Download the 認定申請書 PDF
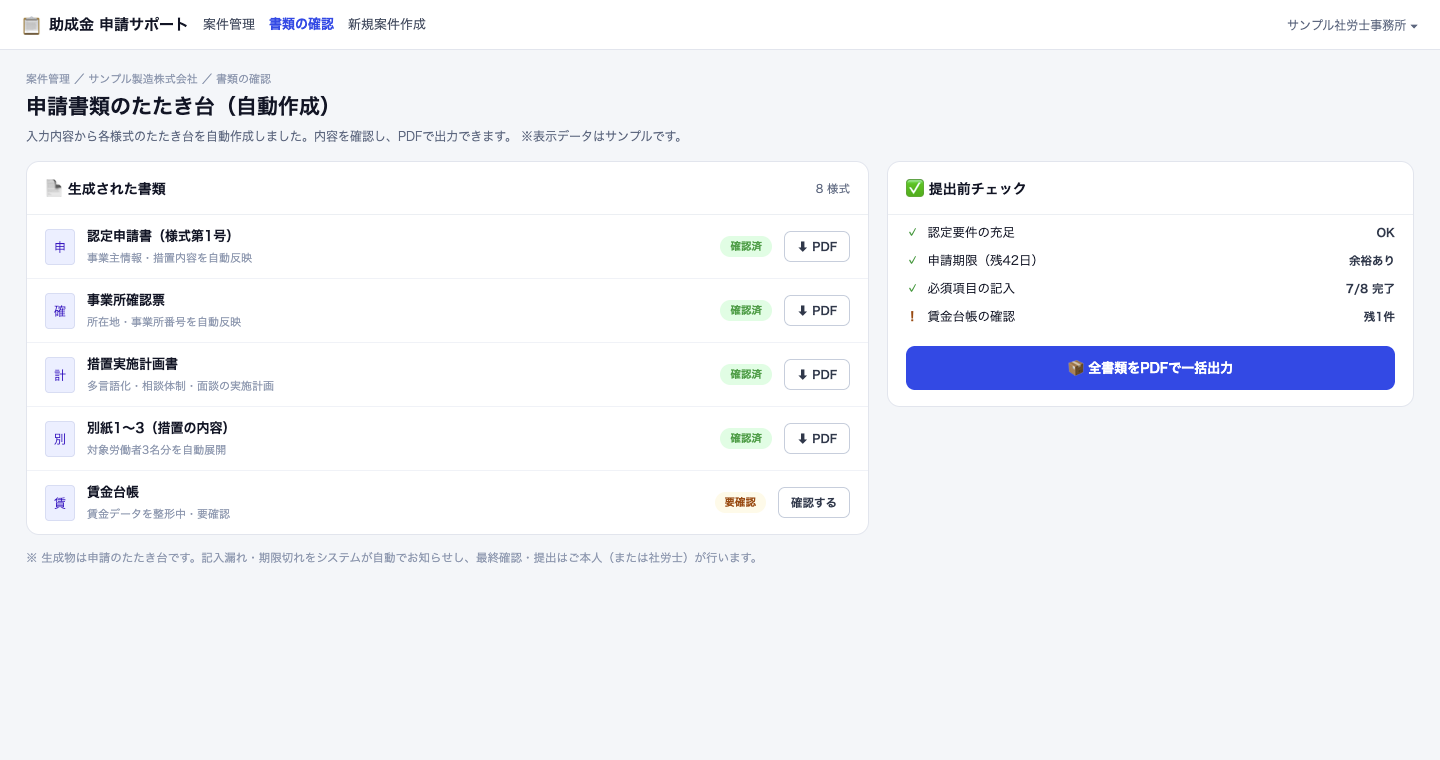1440x760 pixels. click(x=817, y=247)
